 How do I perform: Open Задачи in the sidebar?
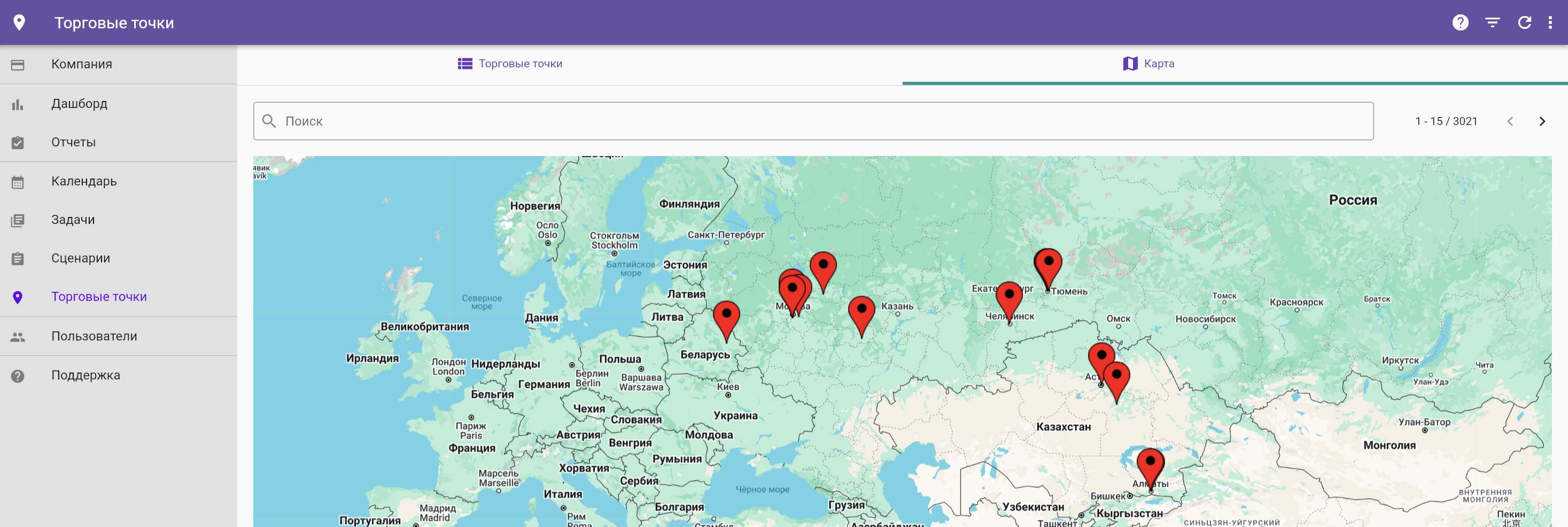click(118, 220)
